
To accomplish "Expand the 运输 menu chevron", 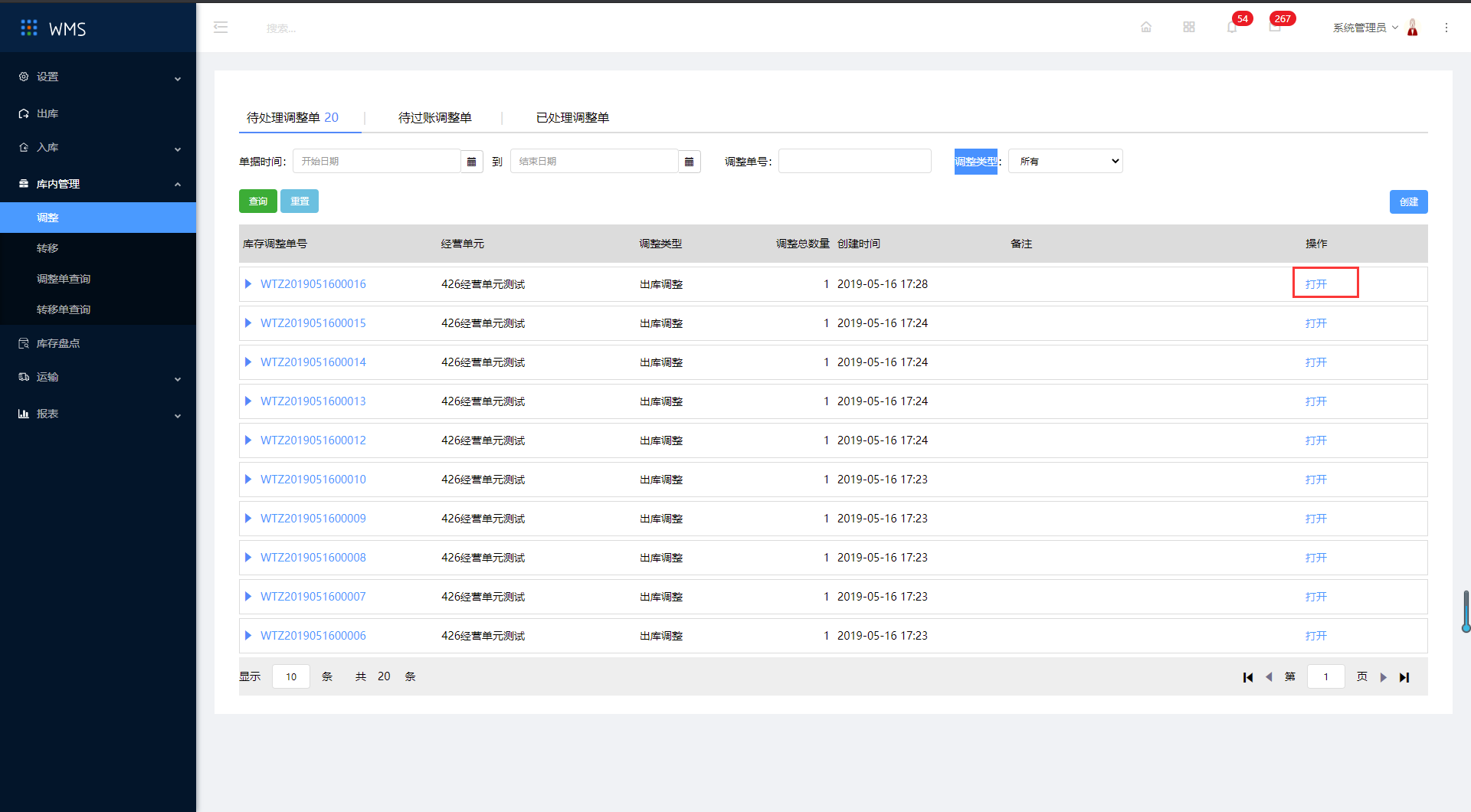I will [178, 379].
